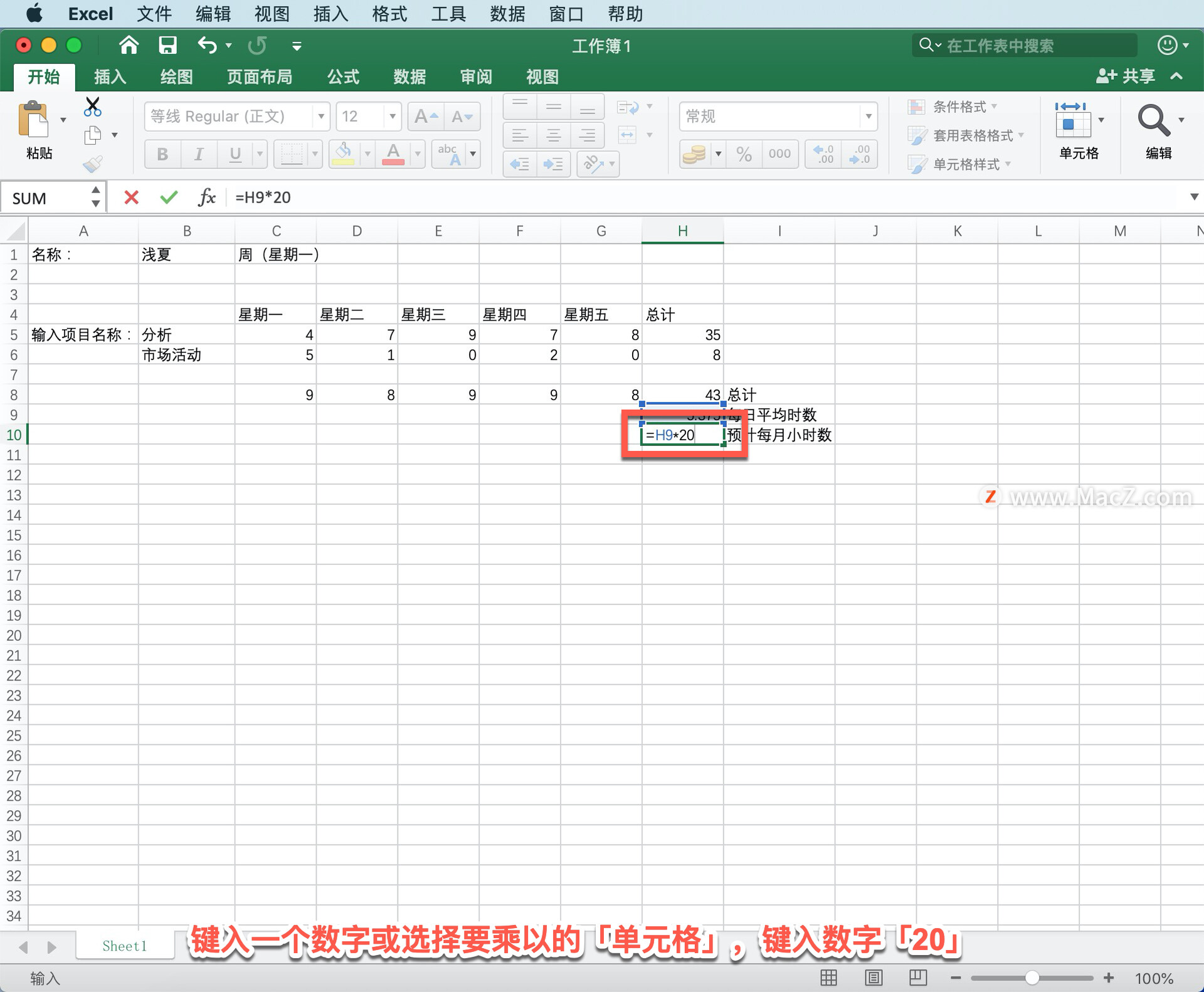Expand the formula bar

1194,197
